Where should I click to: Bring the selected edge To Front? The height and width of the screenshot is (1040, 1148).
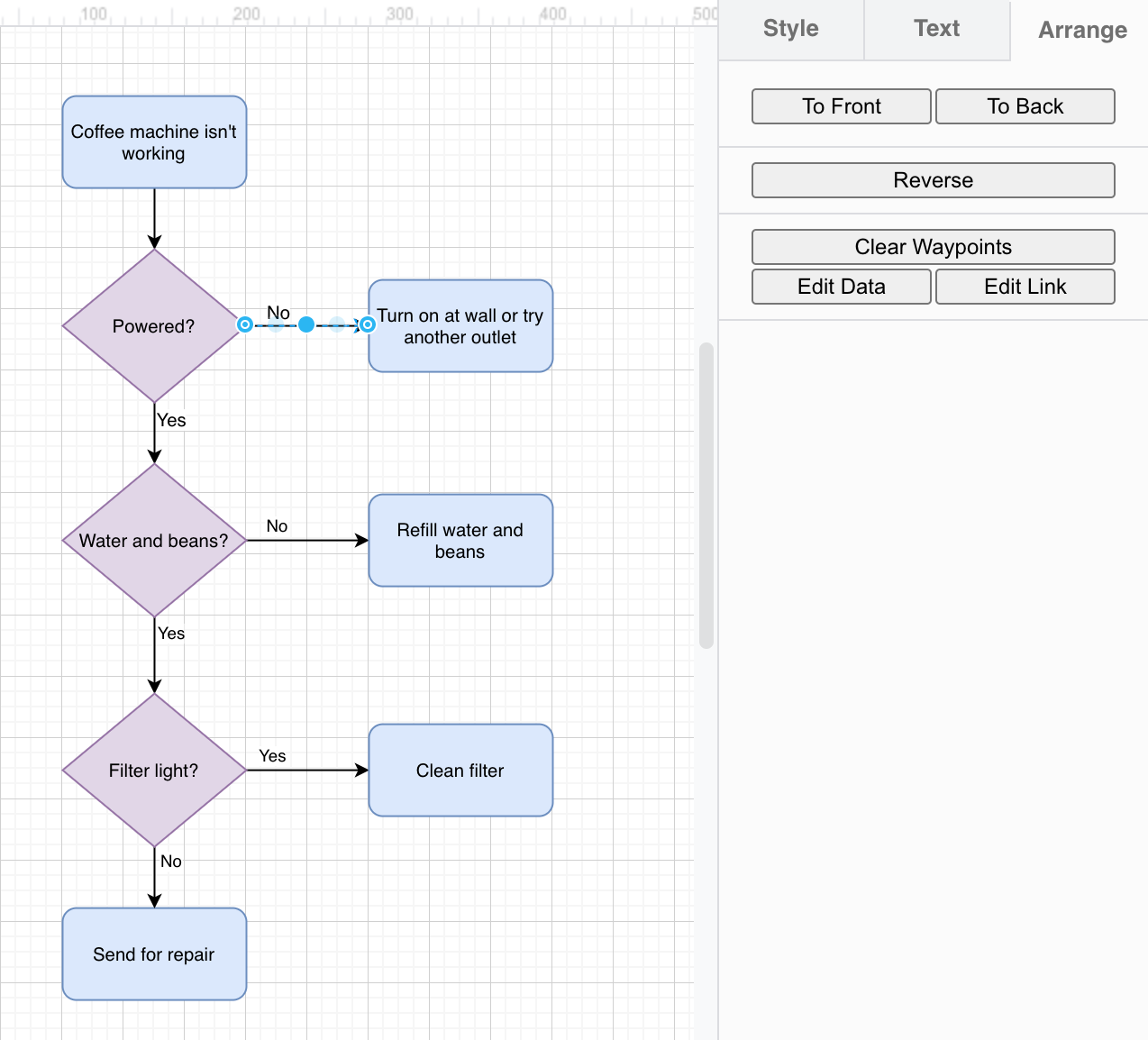coord(841,105)
